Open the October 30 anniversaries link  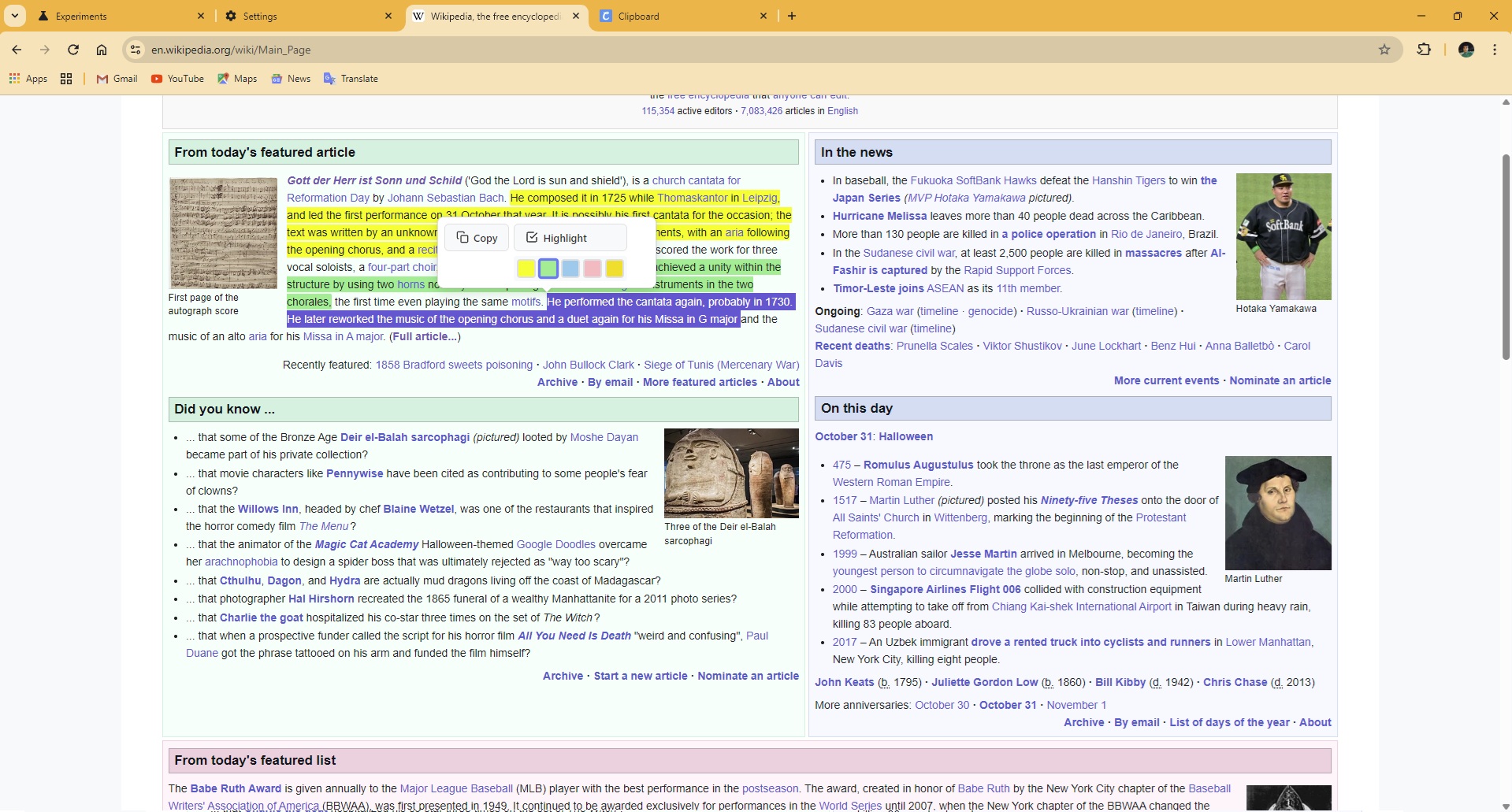click(942, 705)
